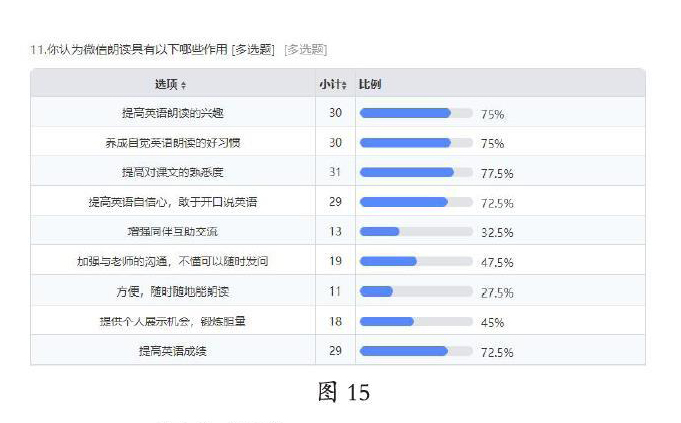Image resolution: width=681 pixels, height=423 pixels.
Task: Select the row label 提高英语成绩
Action: click(x=172, y=351)
